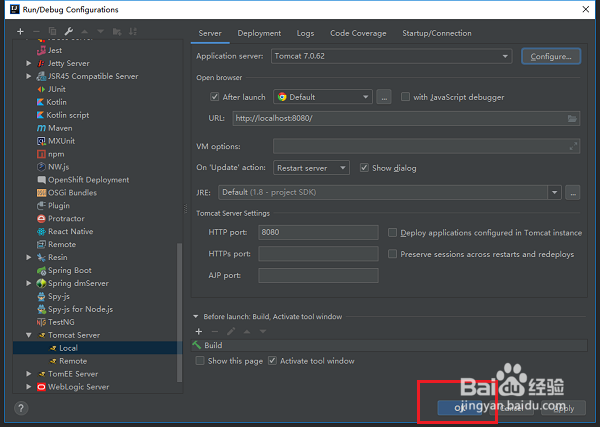Expand the WebLogic Server node
This screenshot has height=427, width=600.
[x=29, y=387]
